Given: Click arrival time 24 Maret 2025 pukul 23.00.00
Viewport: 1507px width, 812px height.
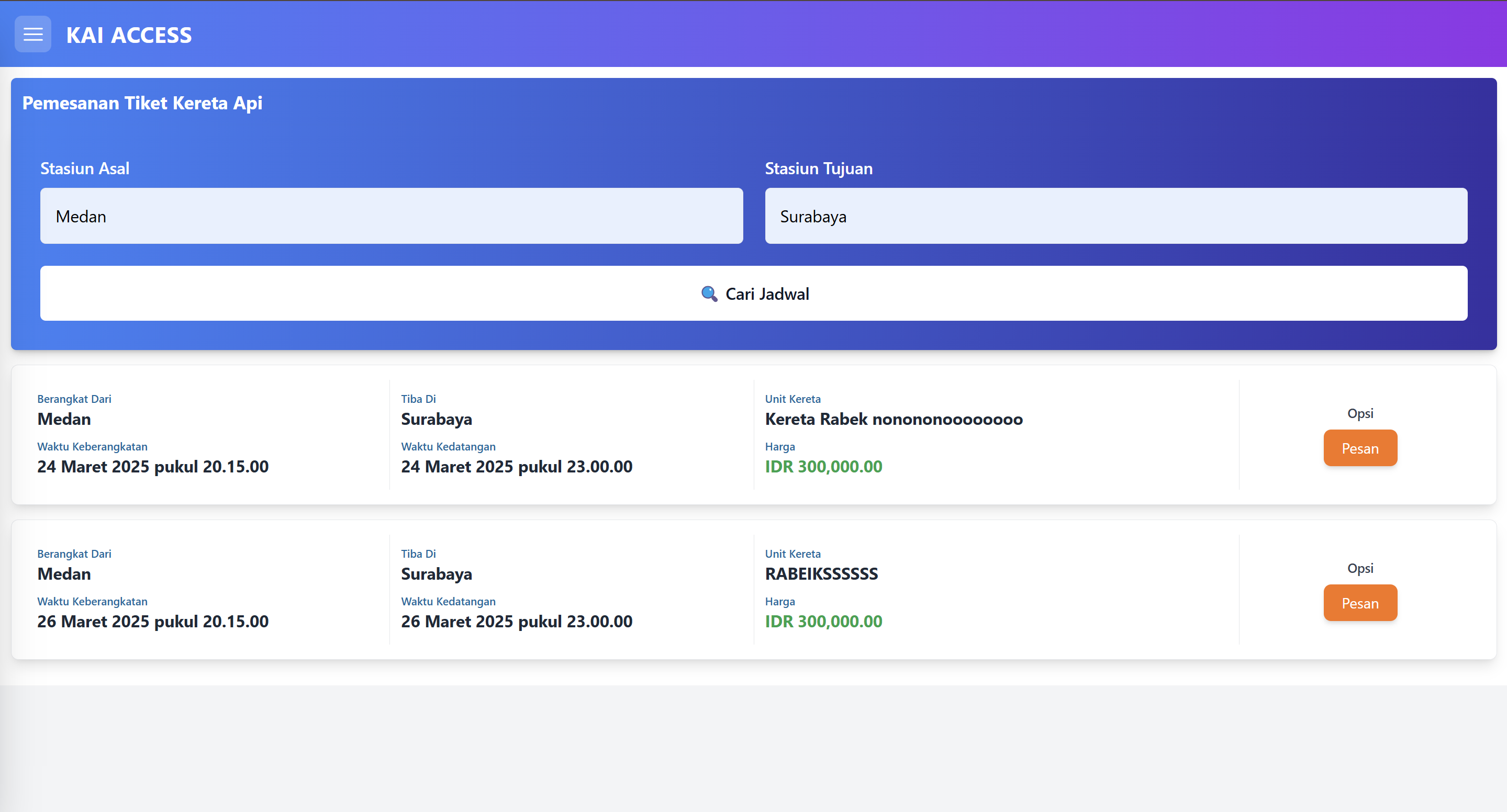Looking at the screenshot, I should 517,467.
